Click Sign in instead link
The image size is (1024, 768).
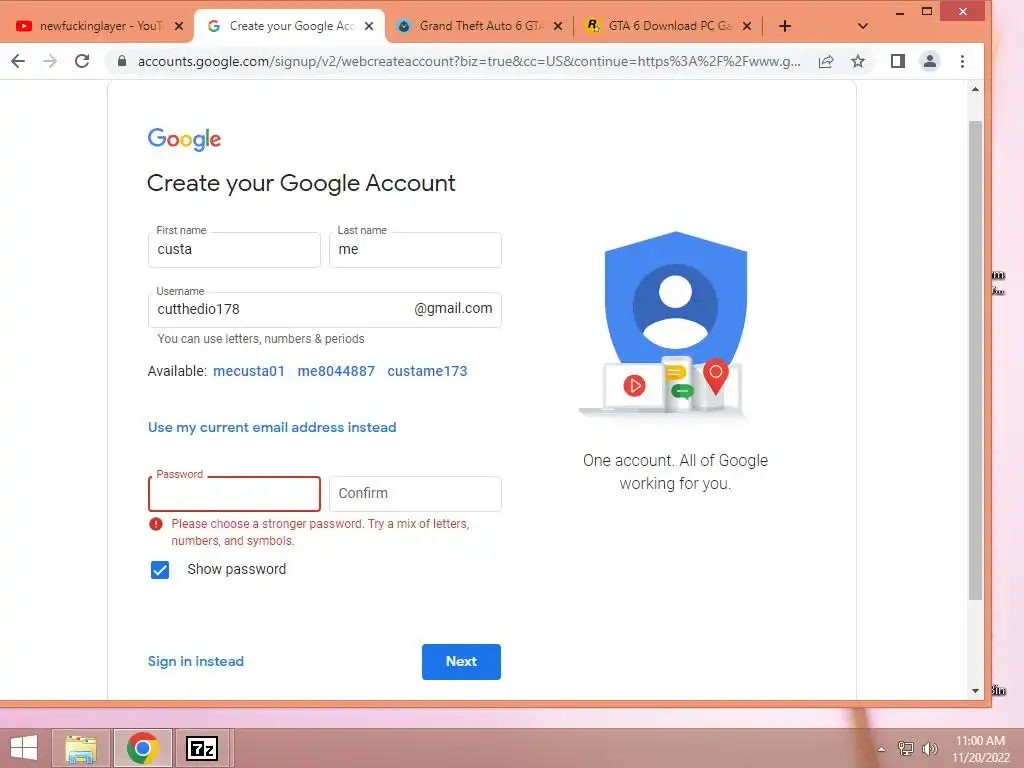click(x=196, y=661)
